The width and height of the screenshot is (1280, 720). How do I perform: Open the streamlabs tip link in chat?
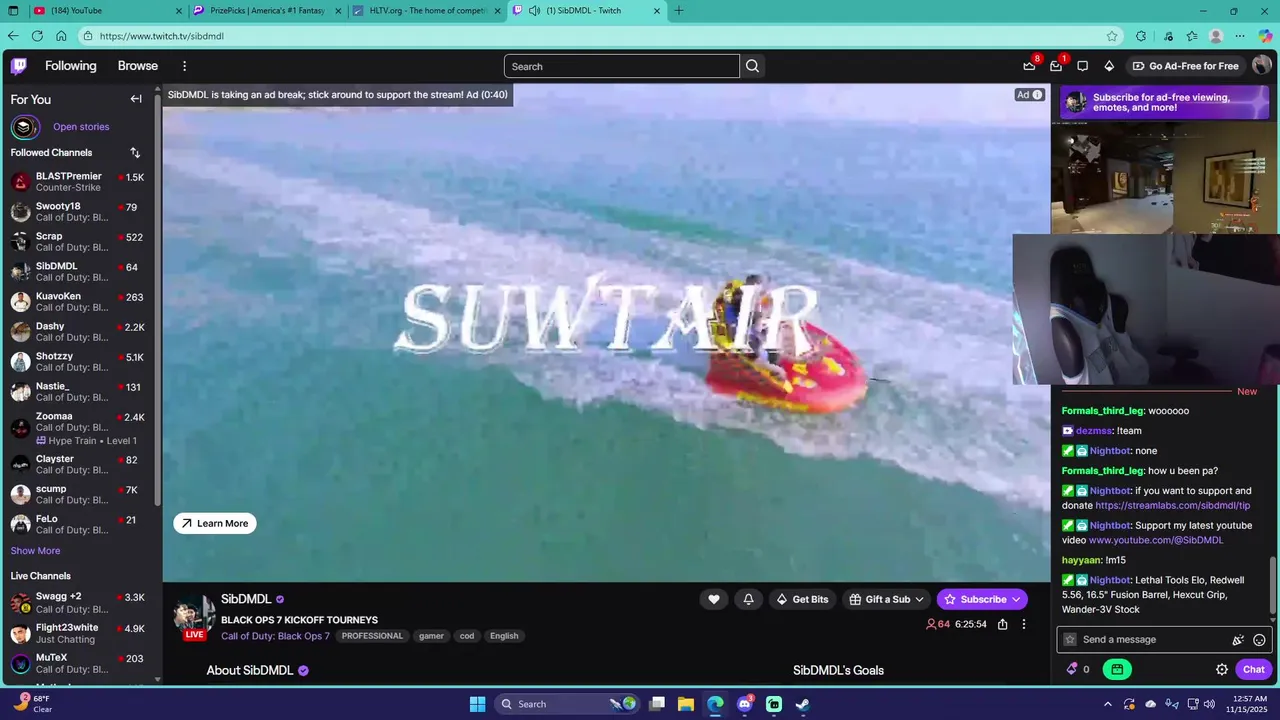tap(1173, 506)
